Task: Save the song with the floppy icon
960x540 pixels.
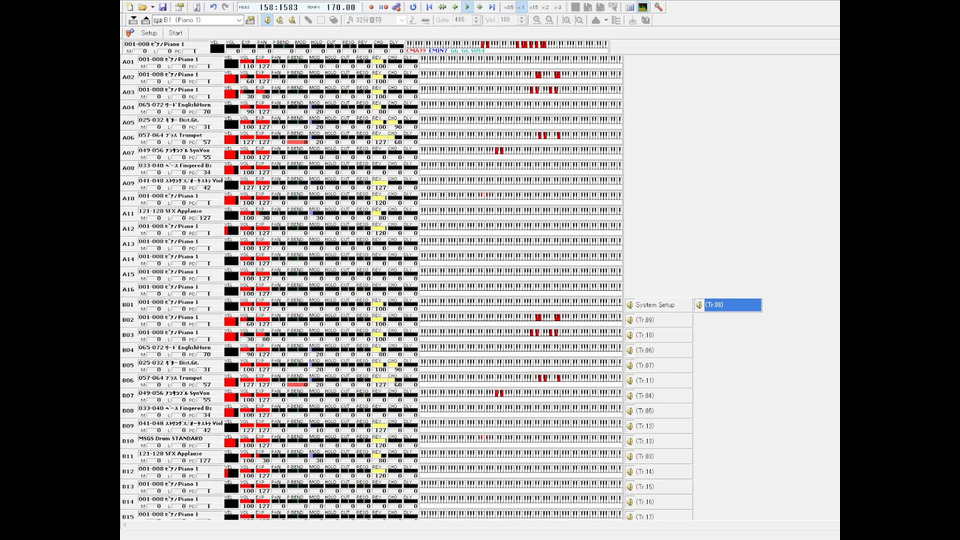Action: (163, 7)
